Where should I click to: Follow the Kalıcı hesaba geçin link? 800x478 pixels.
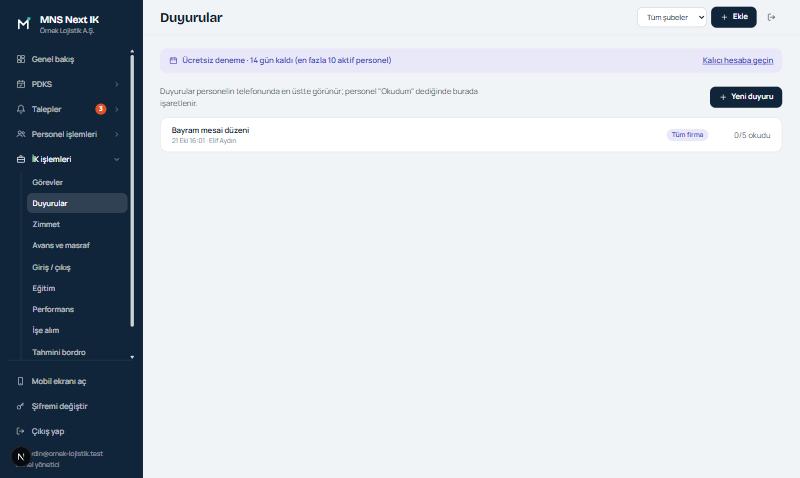738,60
